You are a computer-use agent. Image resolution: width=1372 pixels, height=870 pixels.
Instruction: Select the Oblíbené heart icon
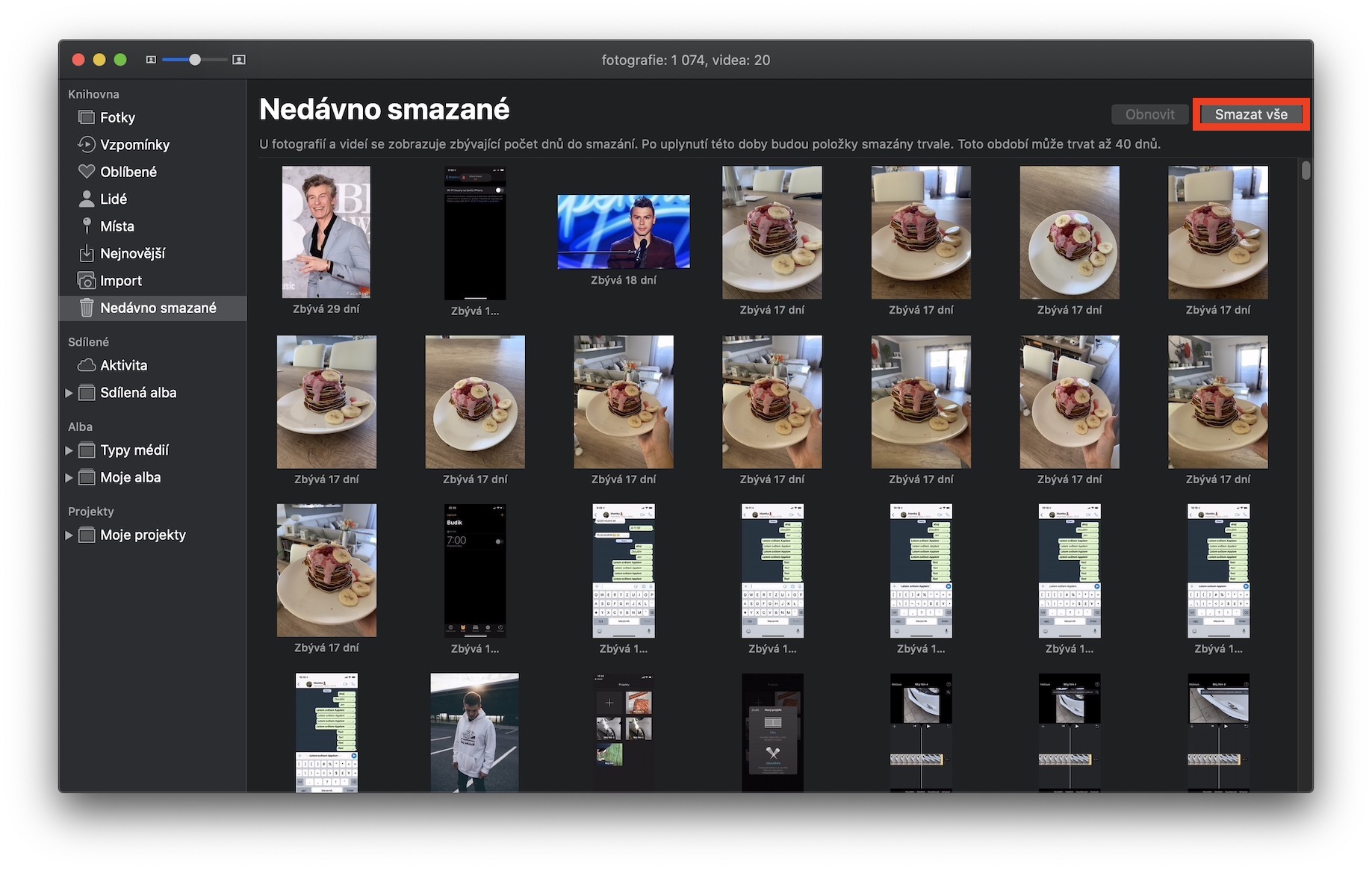coord(87,172)
